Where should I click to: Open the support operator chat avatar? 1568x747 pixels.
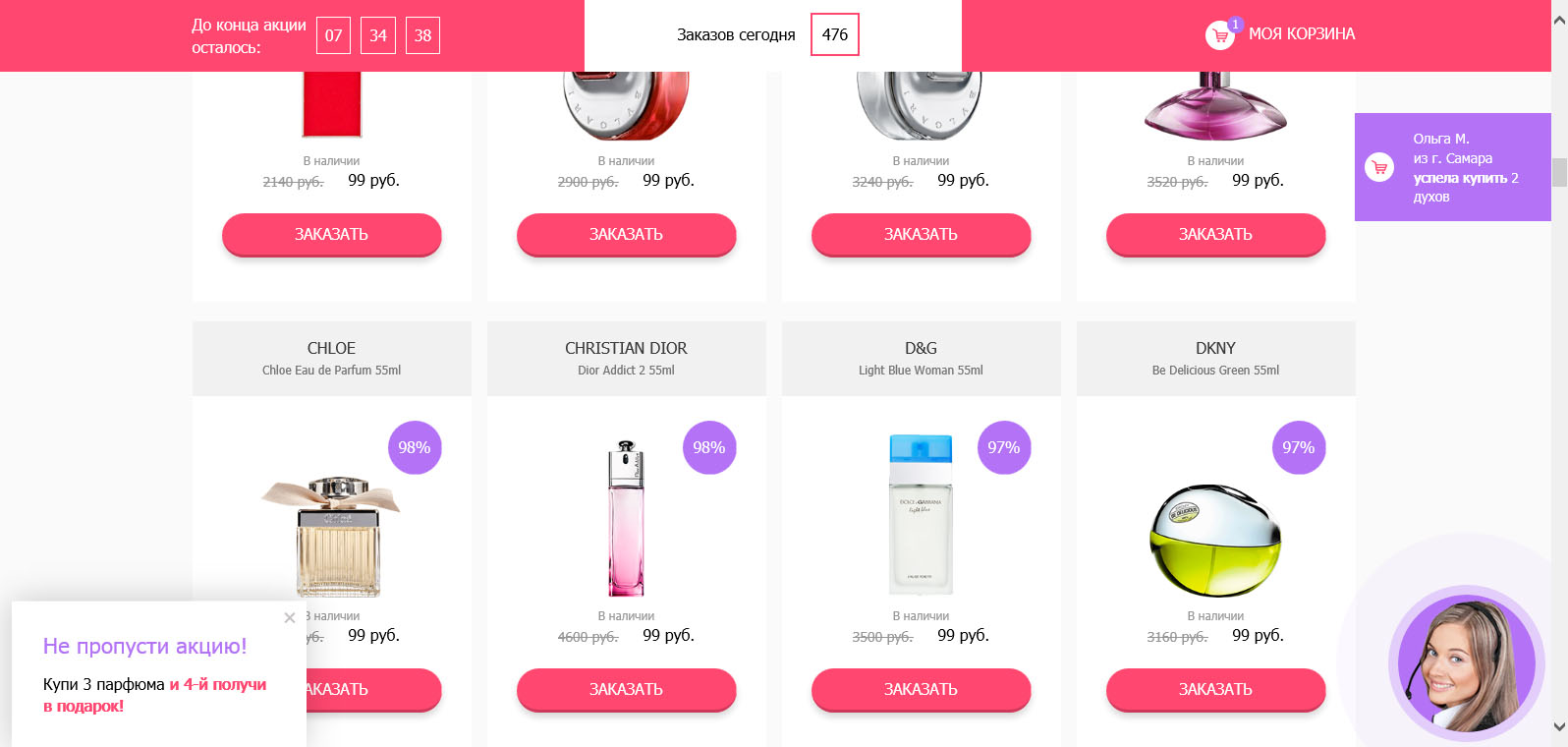coord(1466,663)
